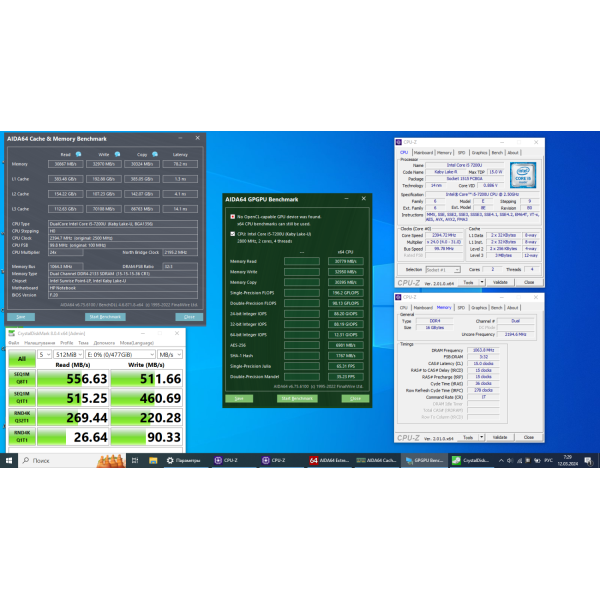
Task: Open Task View from the taskbar
Action: [135, 460]
